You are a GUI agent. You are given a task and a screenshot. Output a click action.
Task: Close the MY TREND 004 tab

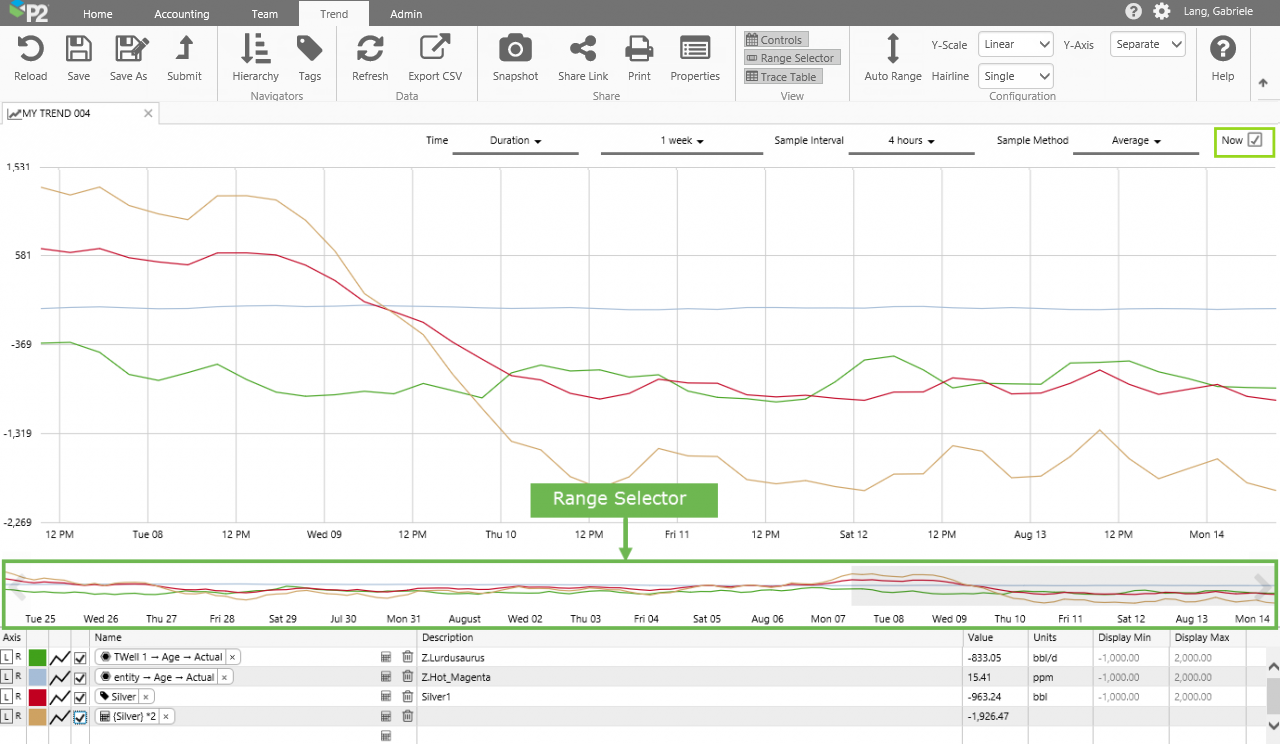[148, 113]
